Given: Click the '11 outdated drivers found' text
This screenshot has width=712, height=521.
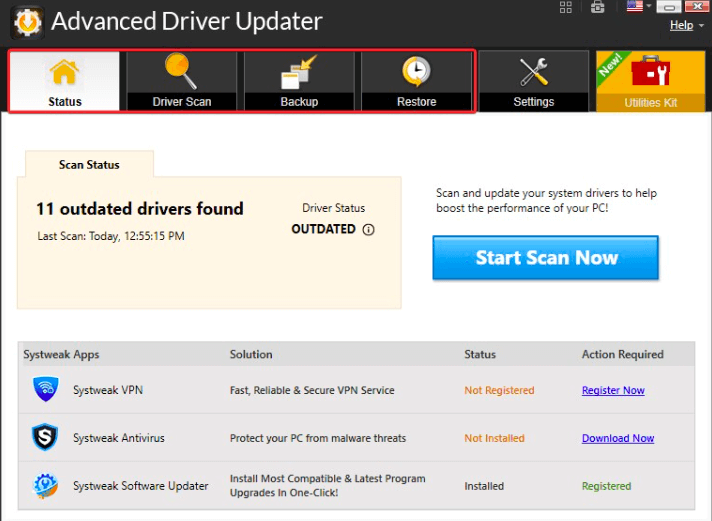Looking at the screenshot, I should (x=140, y=209).
